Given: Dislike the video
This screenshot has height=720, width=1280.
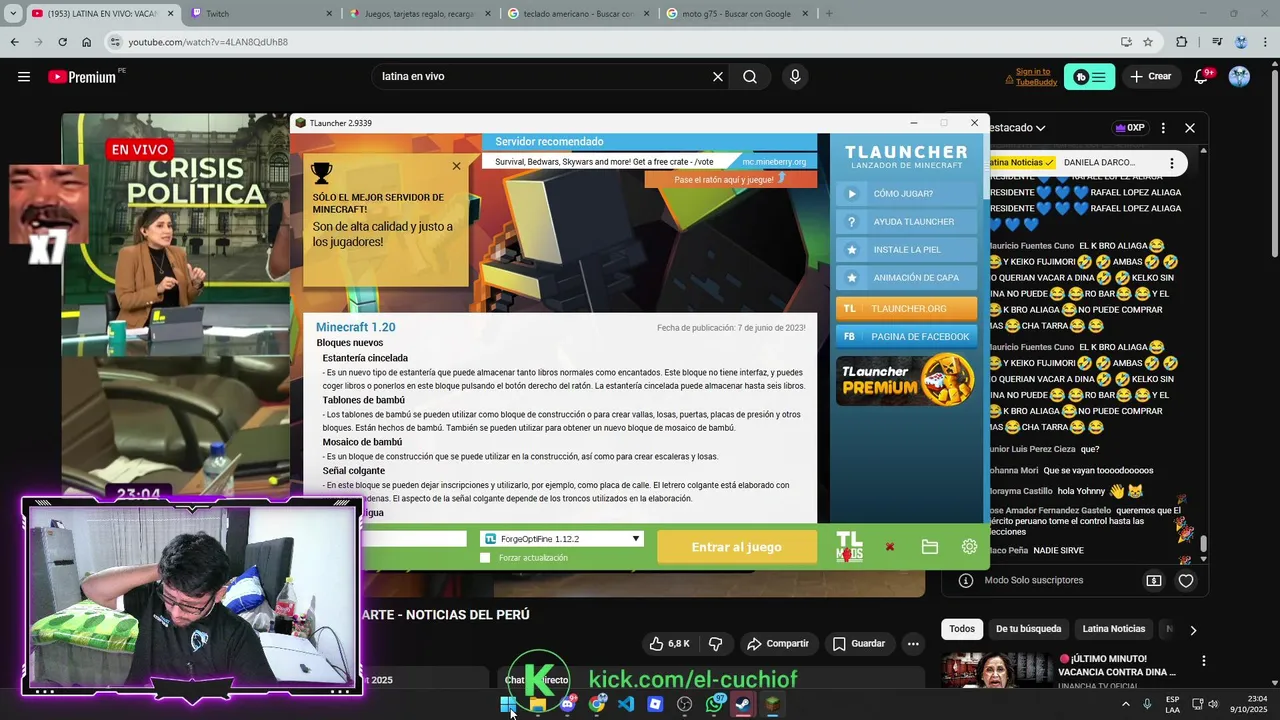Looking at the screenshot, I should 715,643.
